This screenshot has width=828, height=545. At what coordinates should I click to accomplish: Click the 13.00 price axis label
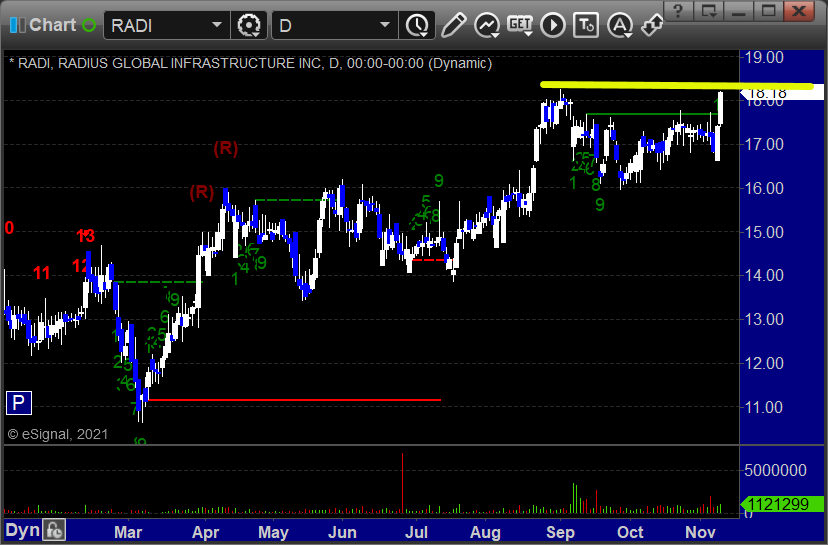coord(764,320)
